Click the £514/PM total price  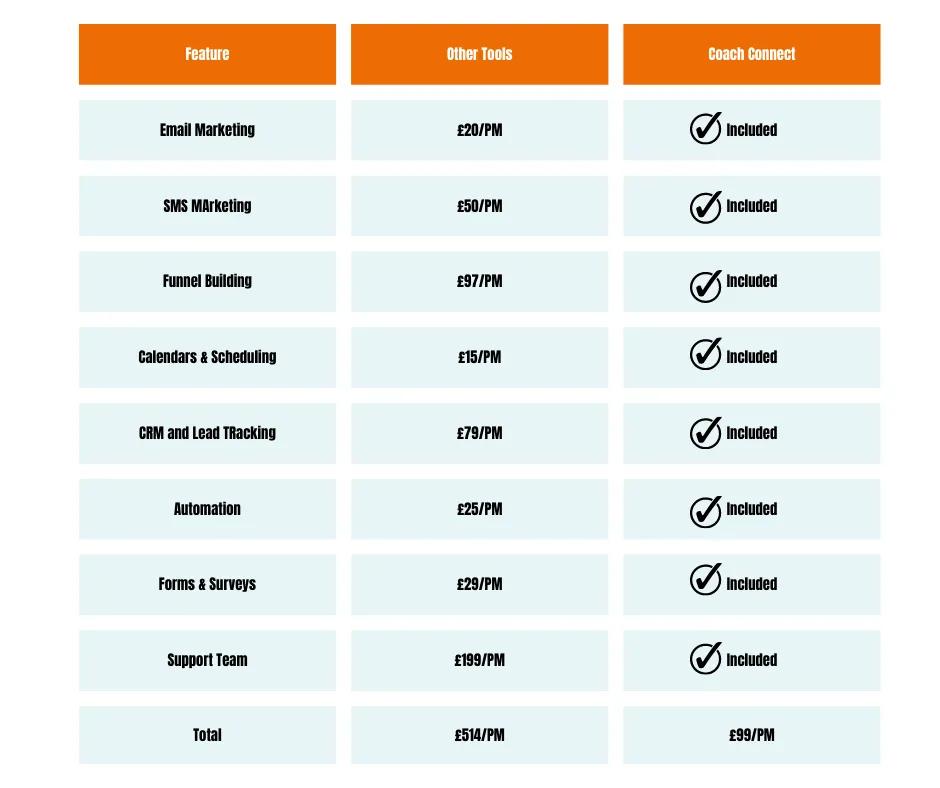point(479,735)
